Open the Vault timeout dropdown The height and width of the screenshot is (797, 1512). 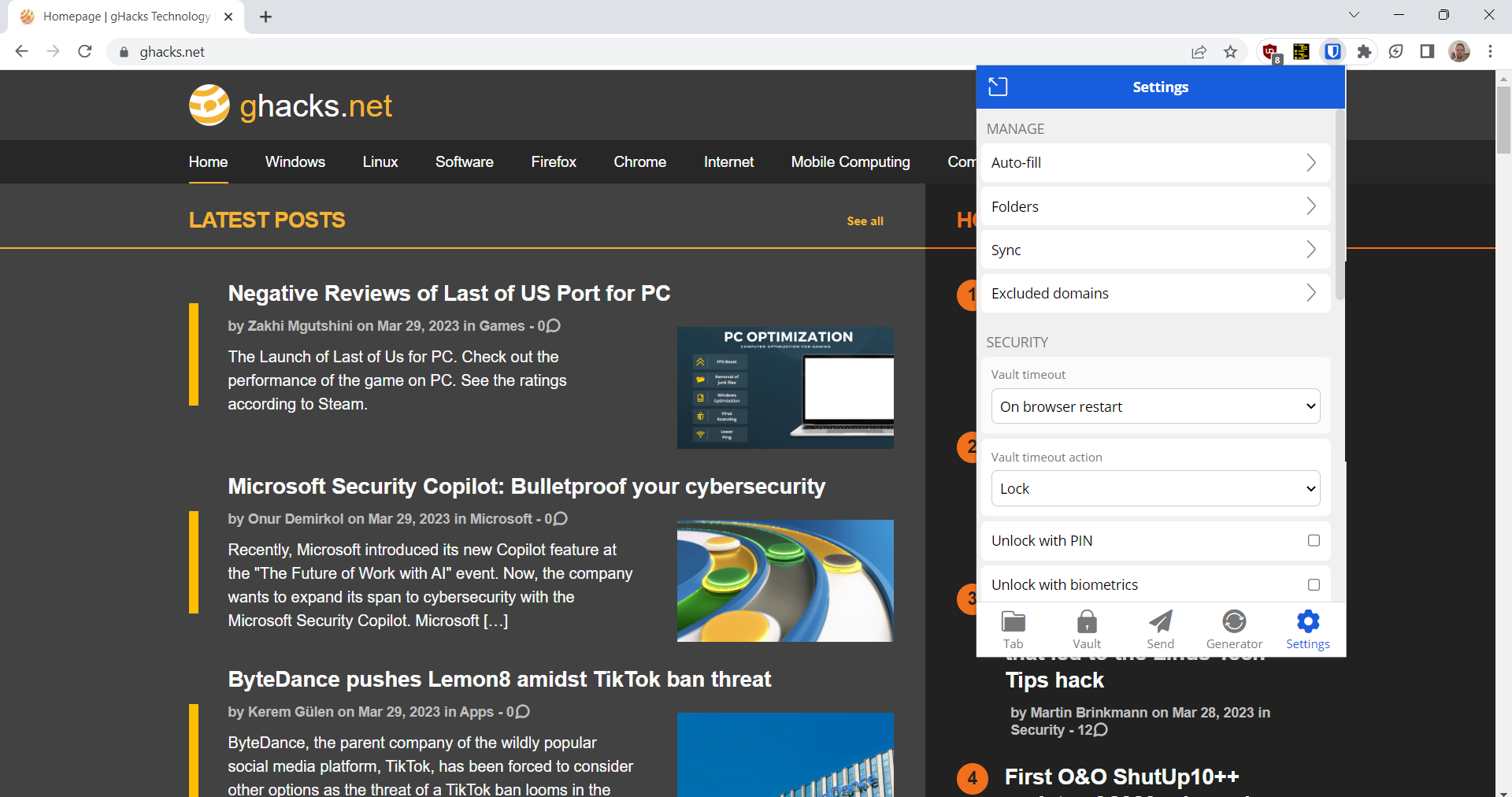click(x=1155, y=406)
